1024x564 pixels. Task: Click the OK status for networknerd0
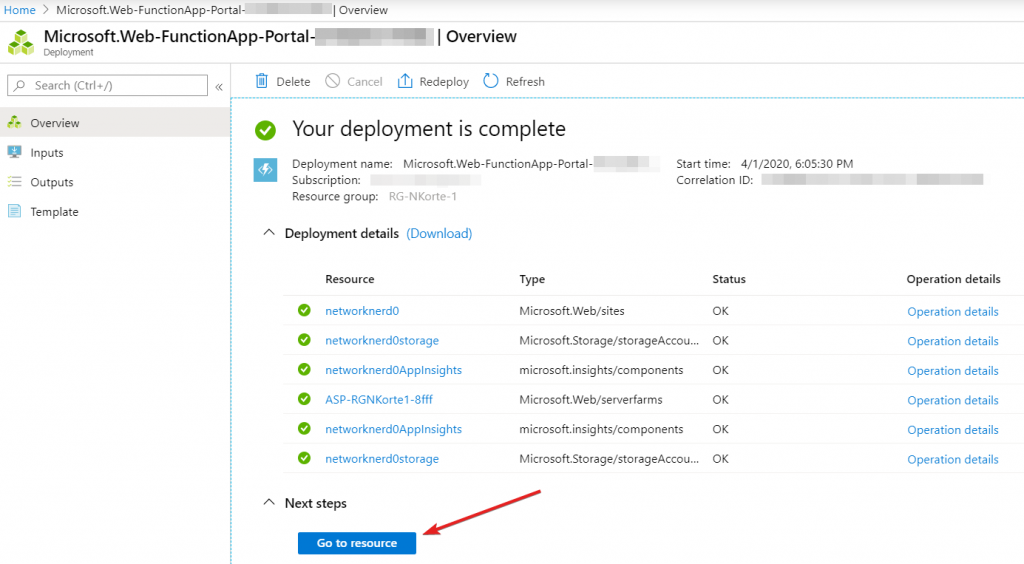pos(720,311)
